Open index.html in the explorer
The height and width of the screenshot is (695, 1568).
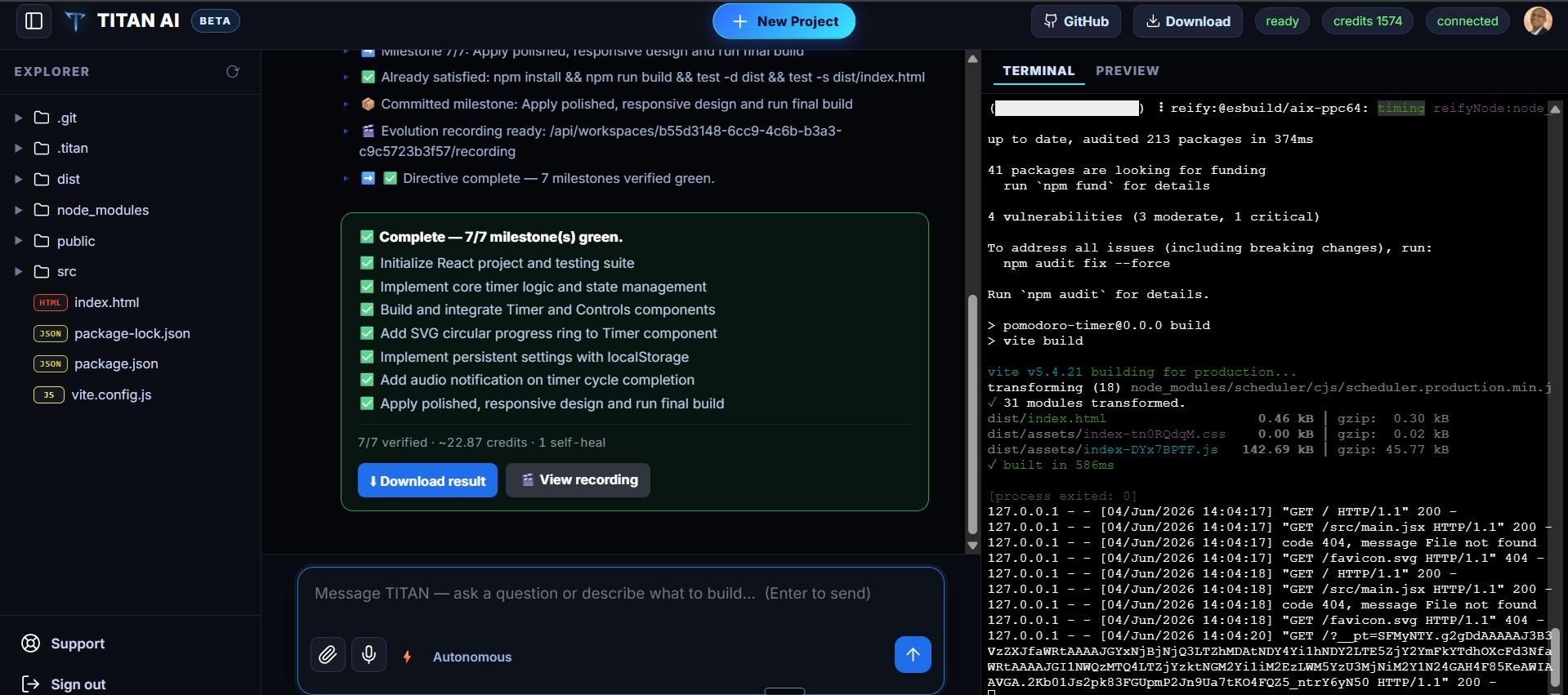(x=106, y=302)
